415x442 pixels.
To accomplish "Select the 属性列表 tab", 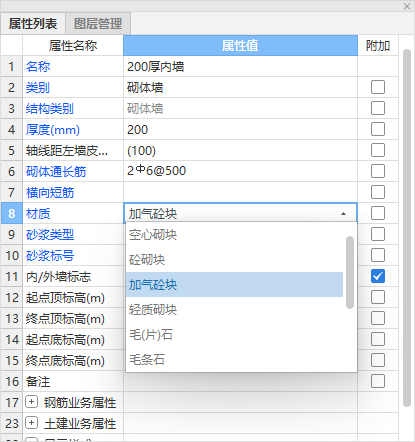I will pos(33,24).
